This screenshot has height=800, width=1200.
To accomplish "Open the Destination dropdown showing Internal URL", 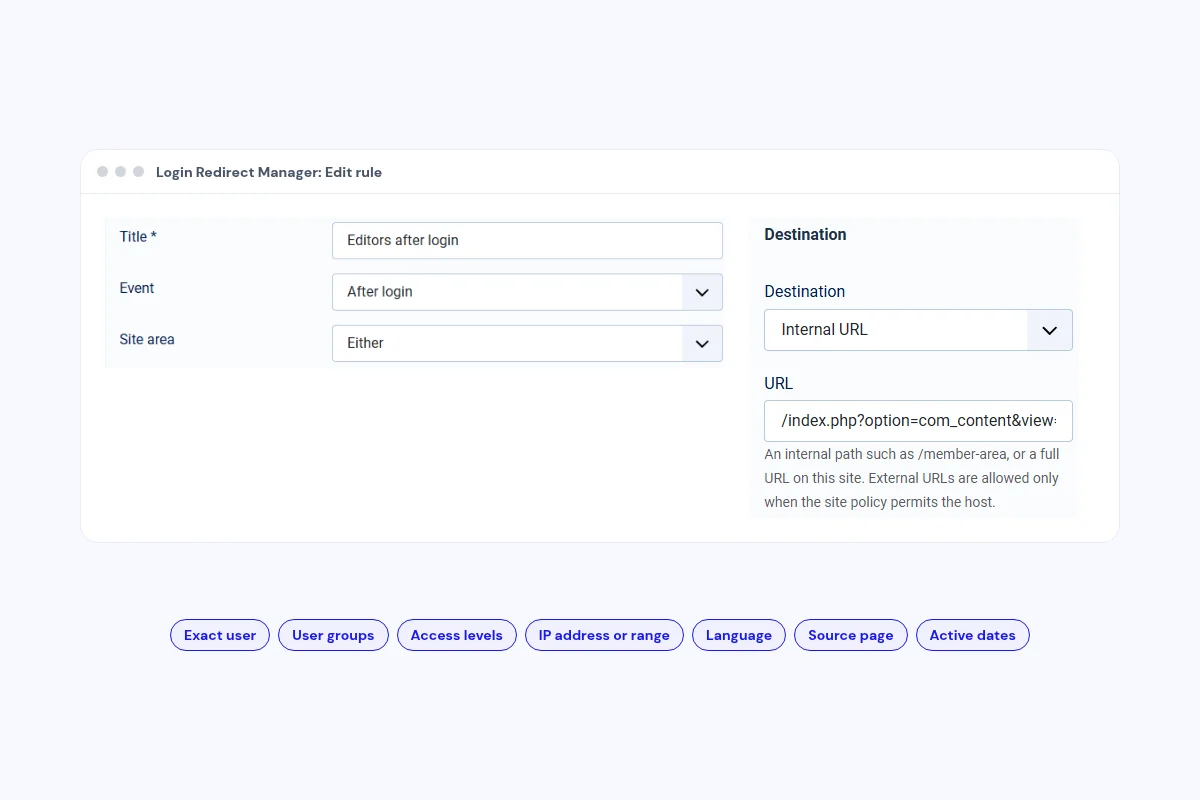I will (918, 330).
